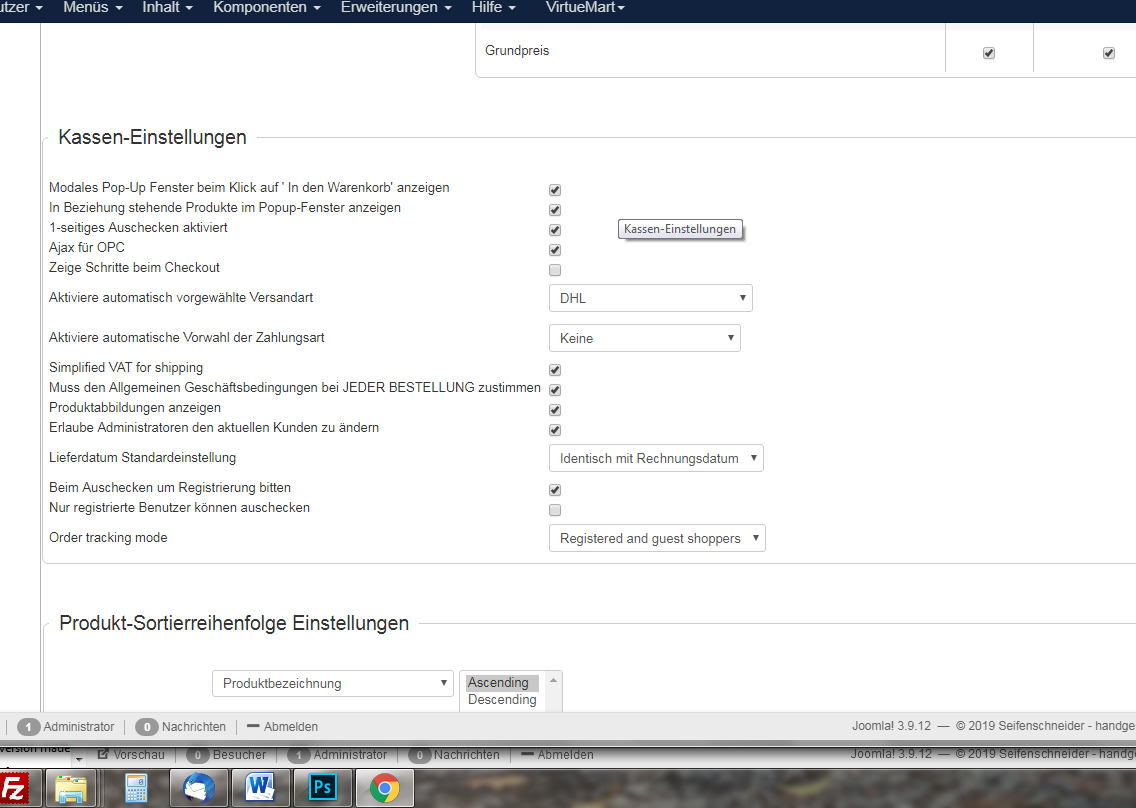The width and height of the screenshot is (1136, 808).
Task: Open the VirtueMart menu
Action: 585,8
